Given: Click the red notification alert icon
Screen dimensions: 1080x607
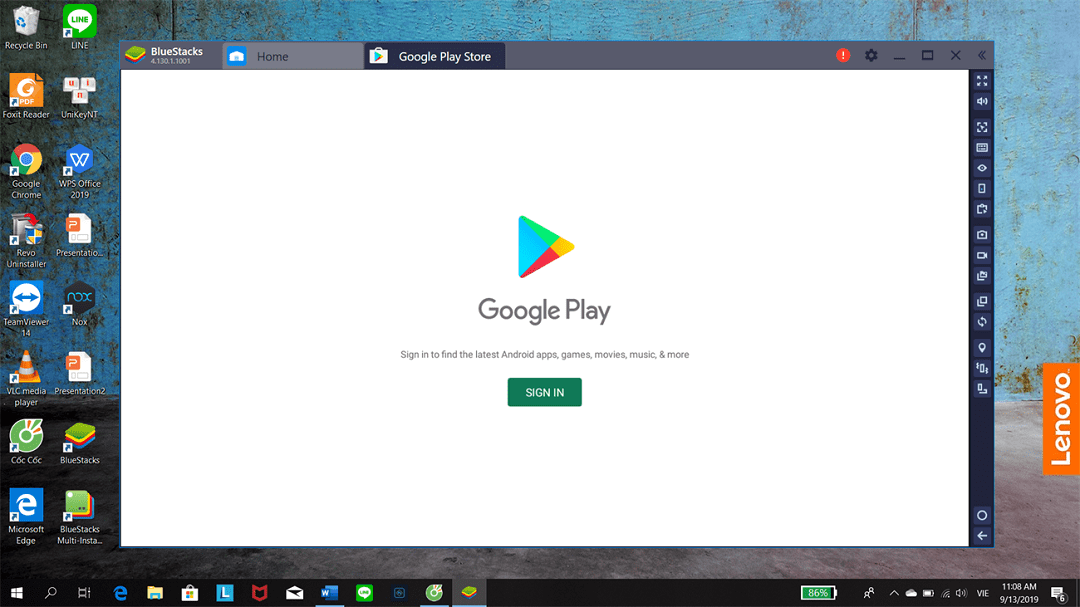Looking at the screenshot, I should (x=843, y=56).
